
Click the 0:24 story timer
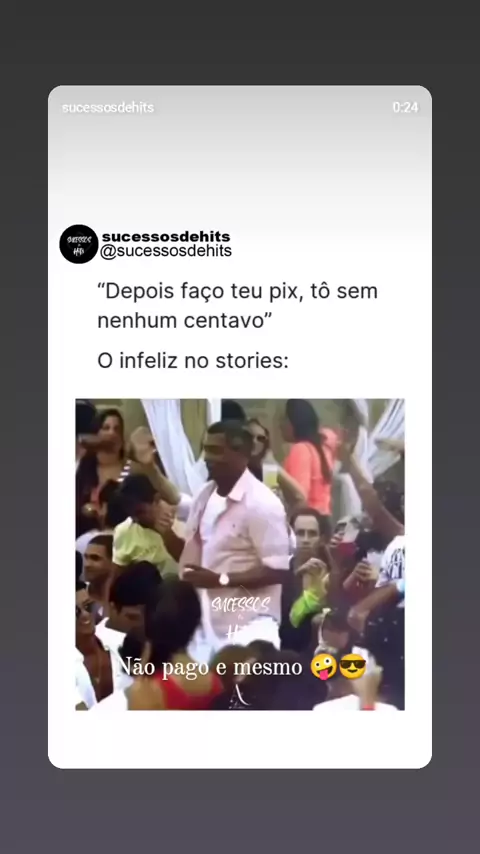click(405, 108)
